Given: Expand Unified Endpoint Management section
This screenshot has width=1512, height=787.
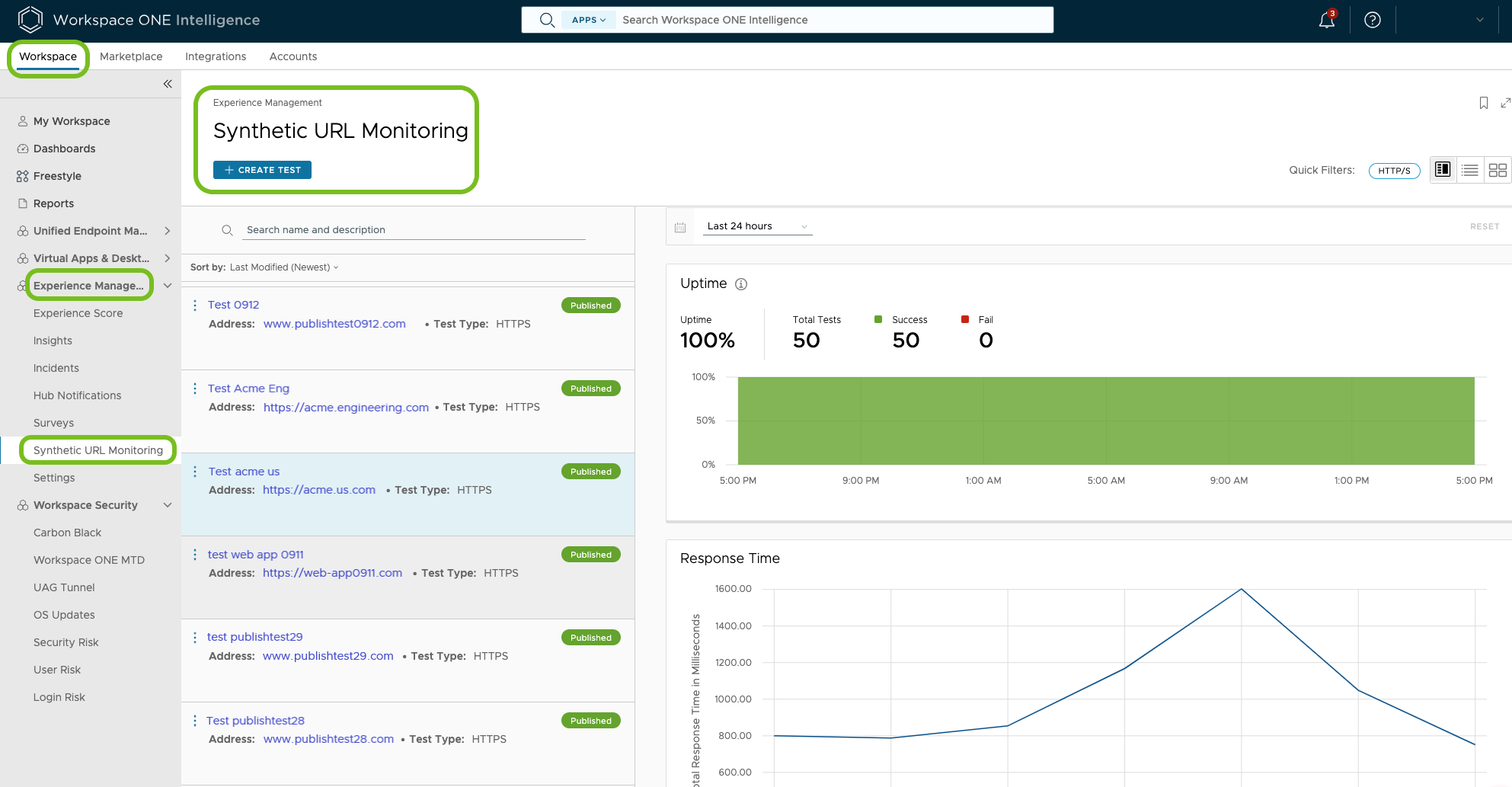Looking at the screenshot, I should [x=168, y=231].
